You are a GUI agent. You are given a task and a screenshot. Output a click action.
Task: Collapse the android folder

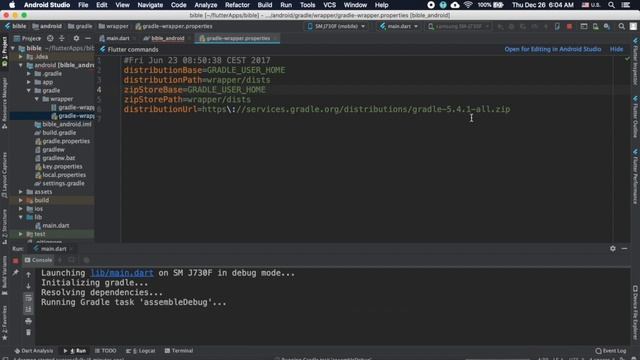[21, 65]
